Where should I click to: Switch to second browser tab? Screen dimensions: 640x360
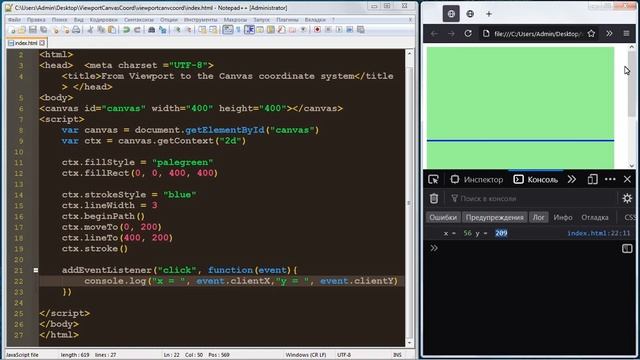pos(470,14)
